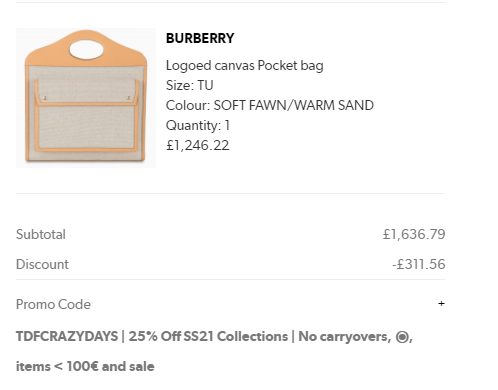
Task: Click the items < 100€ and sale line
Action: tap(85, 366)
